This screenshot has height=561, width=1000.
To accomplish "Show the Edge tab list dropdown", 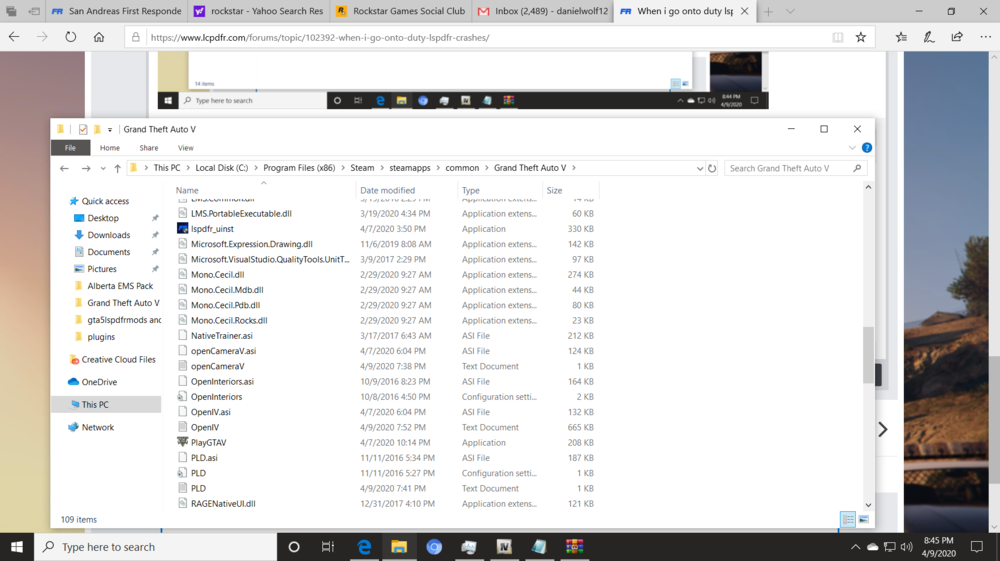I will pos(790,11).
